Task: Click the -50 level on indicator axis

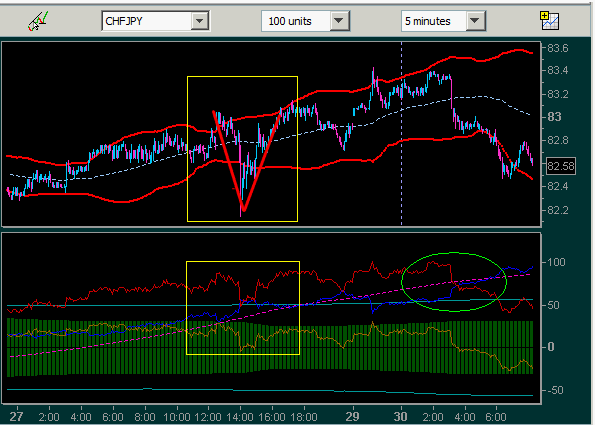Action: click(555, 390)
